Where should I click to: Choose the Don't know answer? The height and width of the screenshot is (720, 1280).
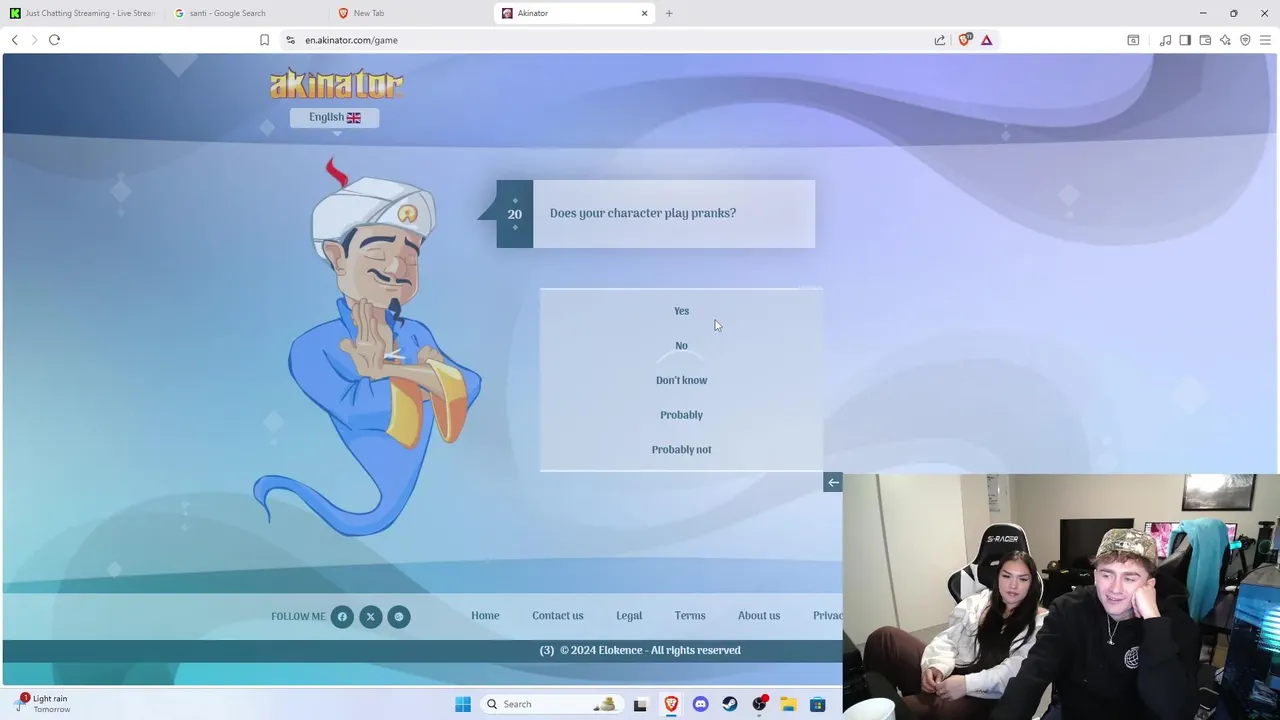pyautogui.click(x=681, y=380)
